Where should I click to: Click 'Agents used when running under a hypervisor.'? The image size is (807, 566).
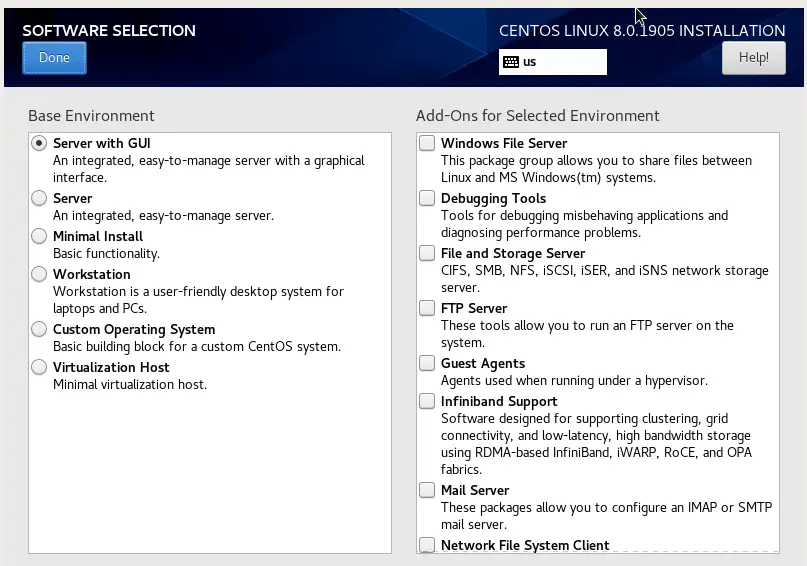(x=574, y=381)
